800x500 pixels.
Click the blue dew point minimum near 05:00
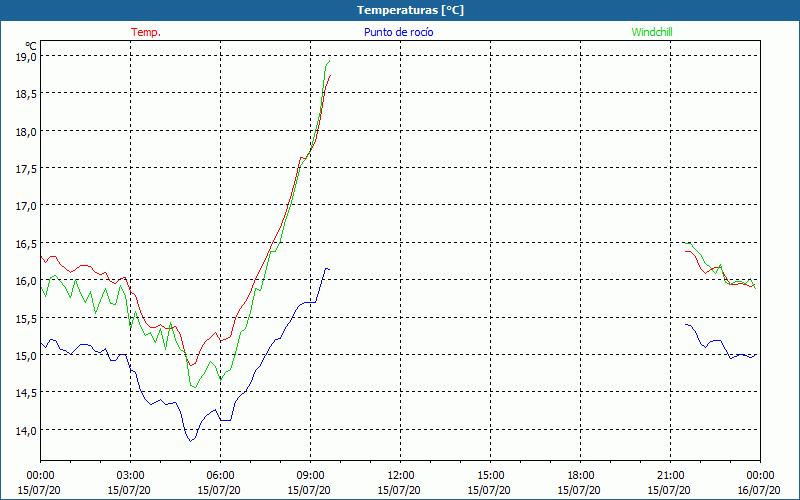(191, 441)
